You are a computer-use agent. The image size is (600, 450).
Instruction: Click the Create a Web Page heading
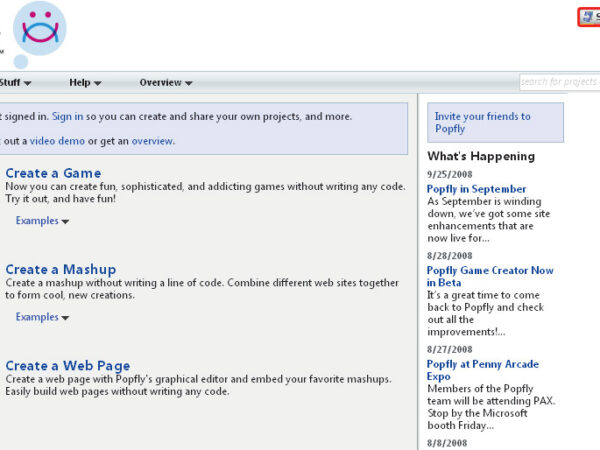(x=67, y=365)
